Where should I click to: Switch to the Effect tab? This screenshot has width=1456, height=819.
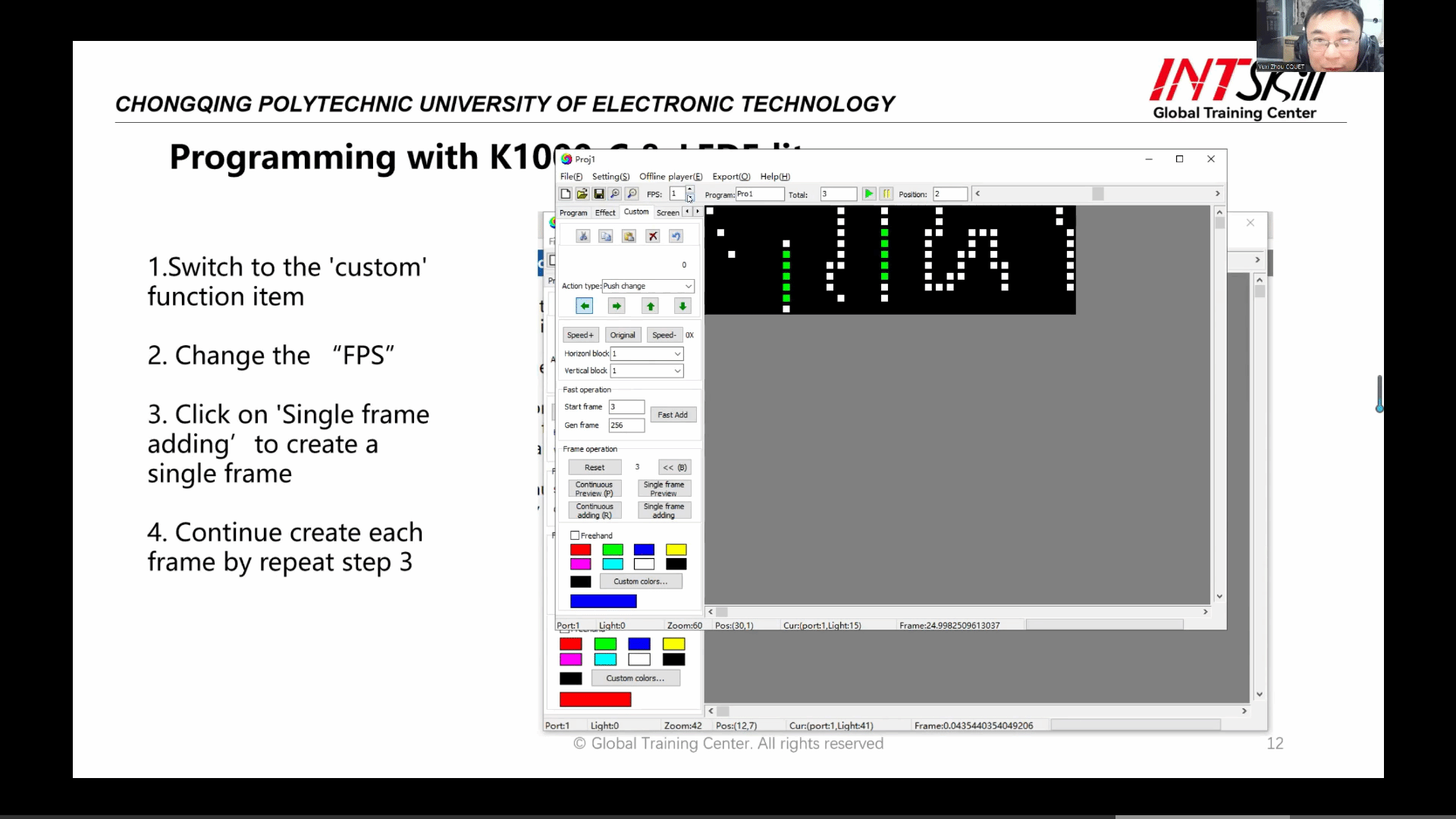(x=604, y=213)
